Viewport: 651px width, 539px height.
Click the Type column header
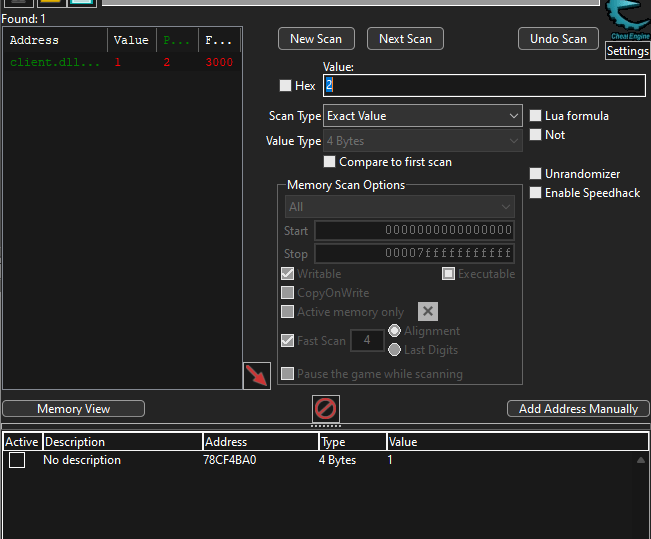pyautogui.click(x=352, y=442)
